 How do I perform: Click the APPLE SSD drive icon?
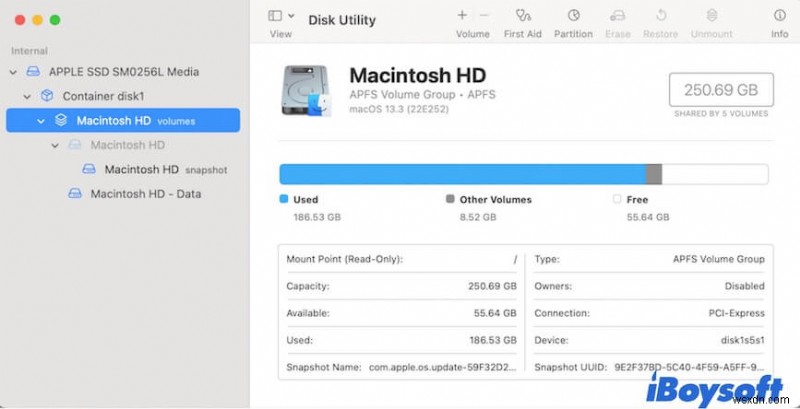pos(33,71)
